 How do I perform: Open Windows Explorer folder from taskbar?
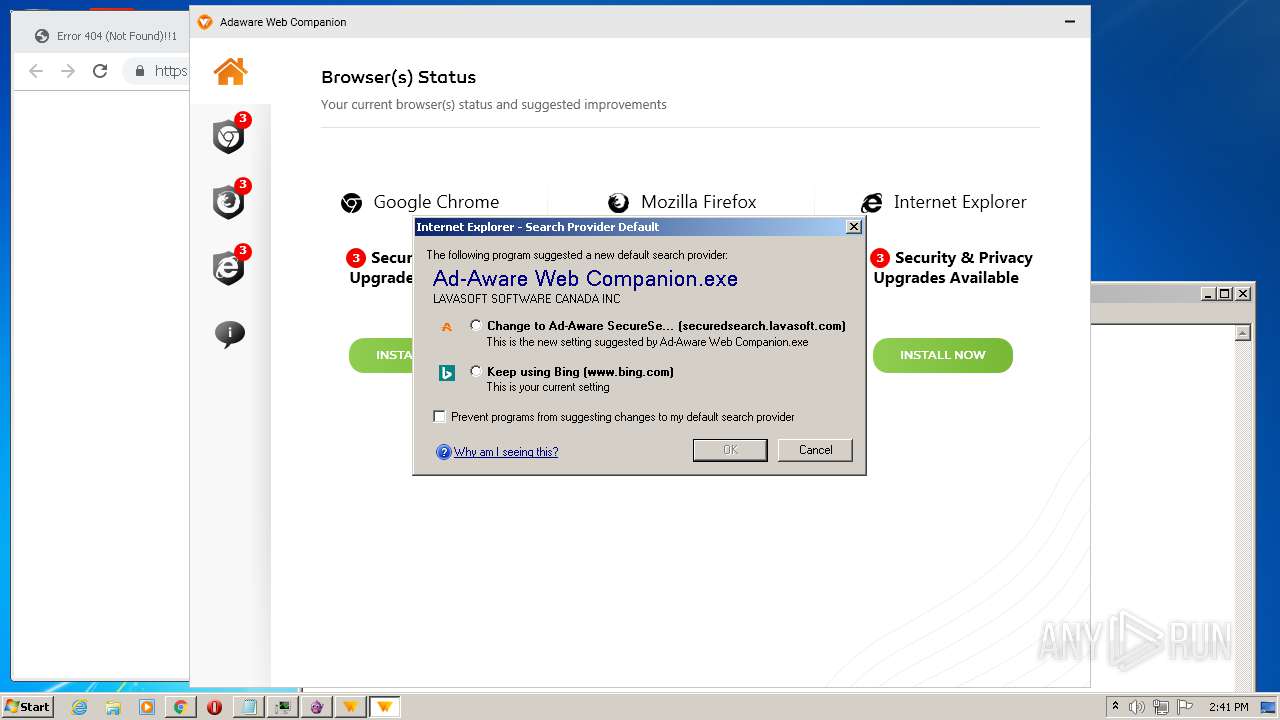113,707
